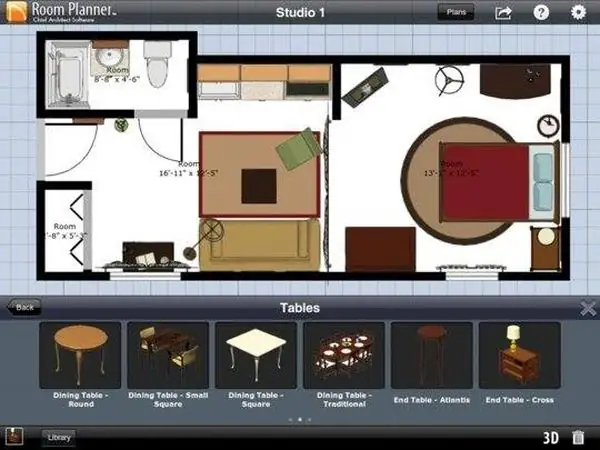Go to the first library page dot
Image resolution: width=600 pixels, height=450 pixels.
click(x=290, y=420)
